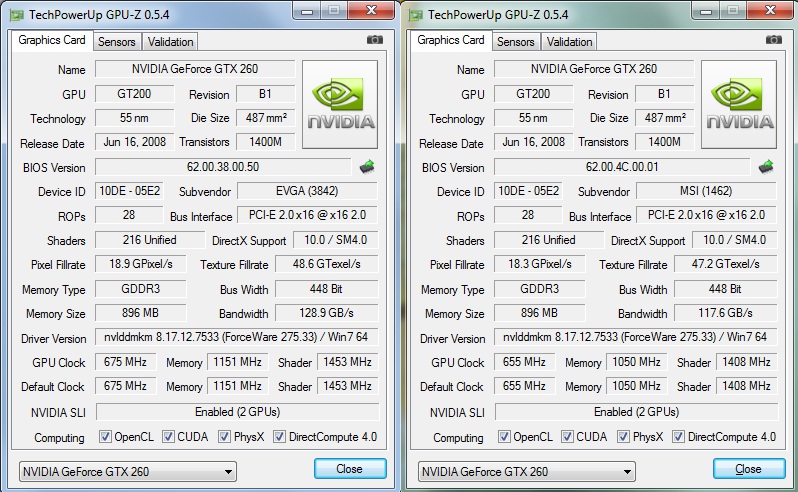
Task: Toggle DirectCompute 4.0 checkbox in left window
Action: point(279,437)
